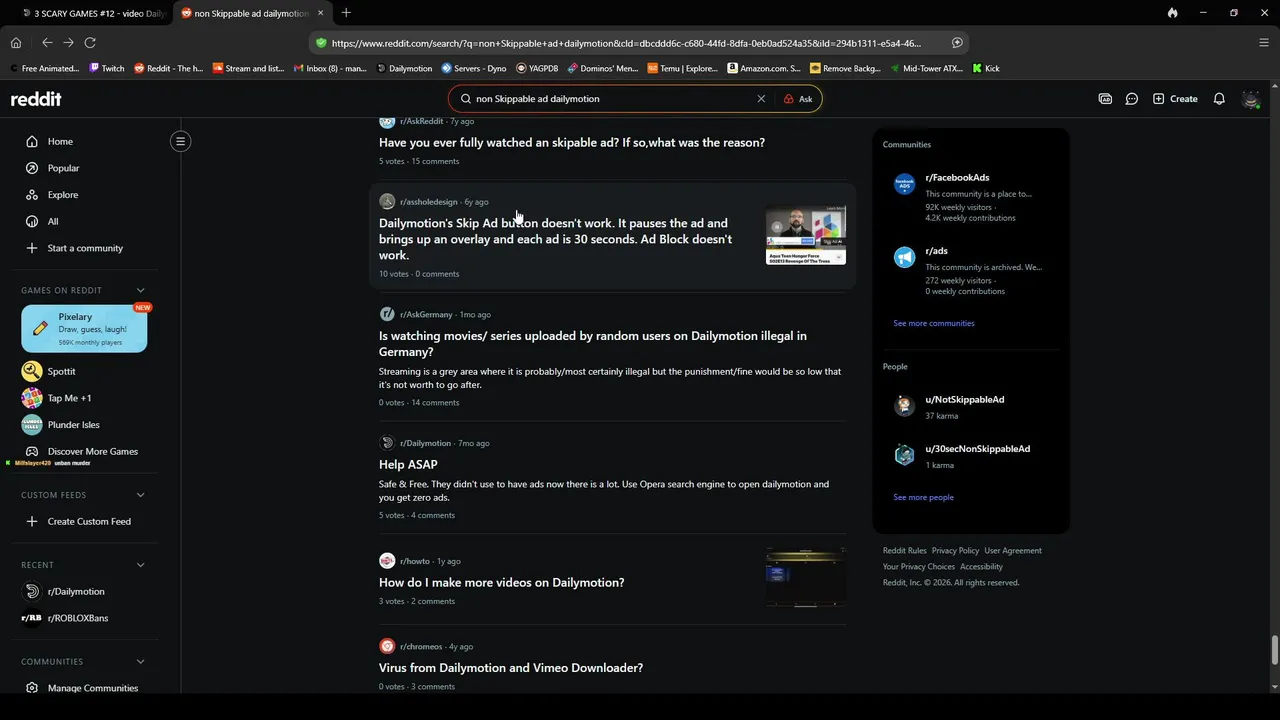Open the user avatar menu

tap(1251, 99)
